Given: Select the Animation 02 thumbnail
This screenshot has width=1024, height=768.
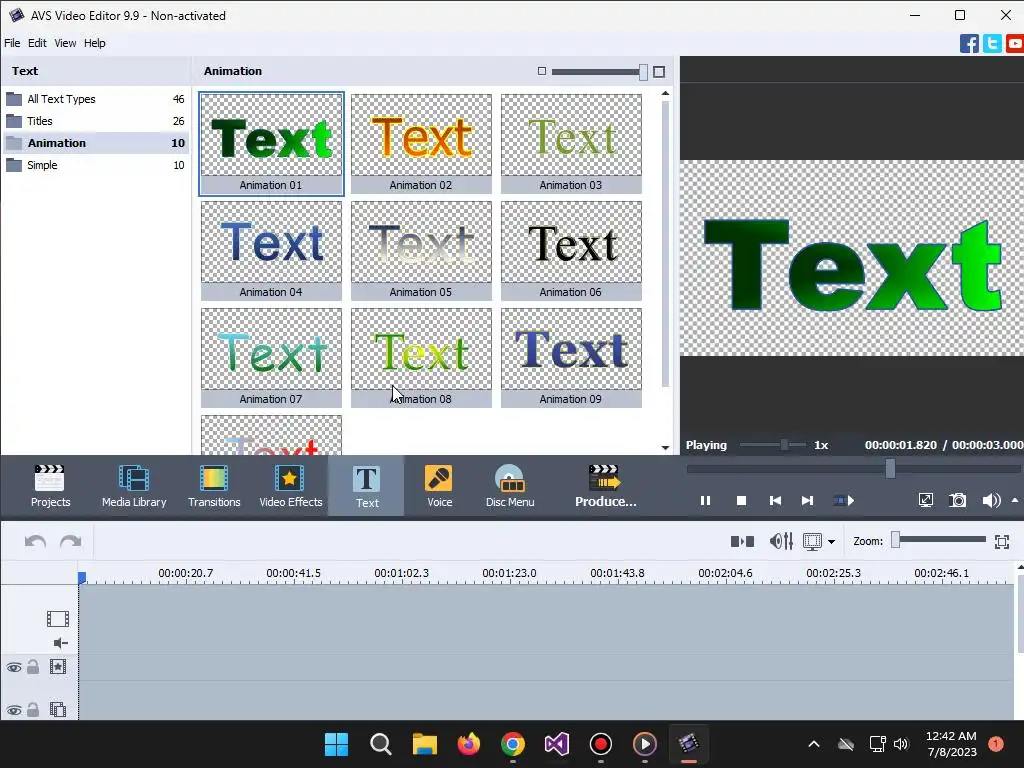Looking at the screenshot, I should 421,144.
